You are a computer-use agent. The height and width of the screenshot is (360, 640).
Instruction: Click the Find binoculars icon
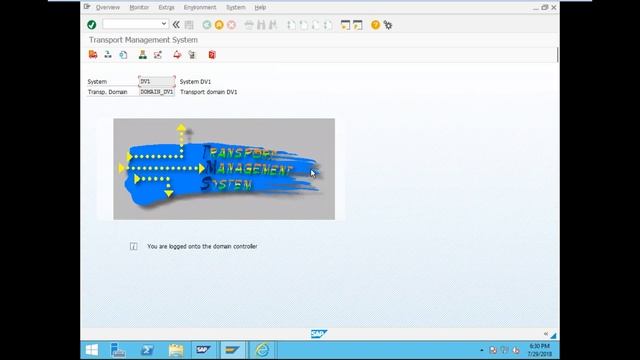click(x=261, y=25)
